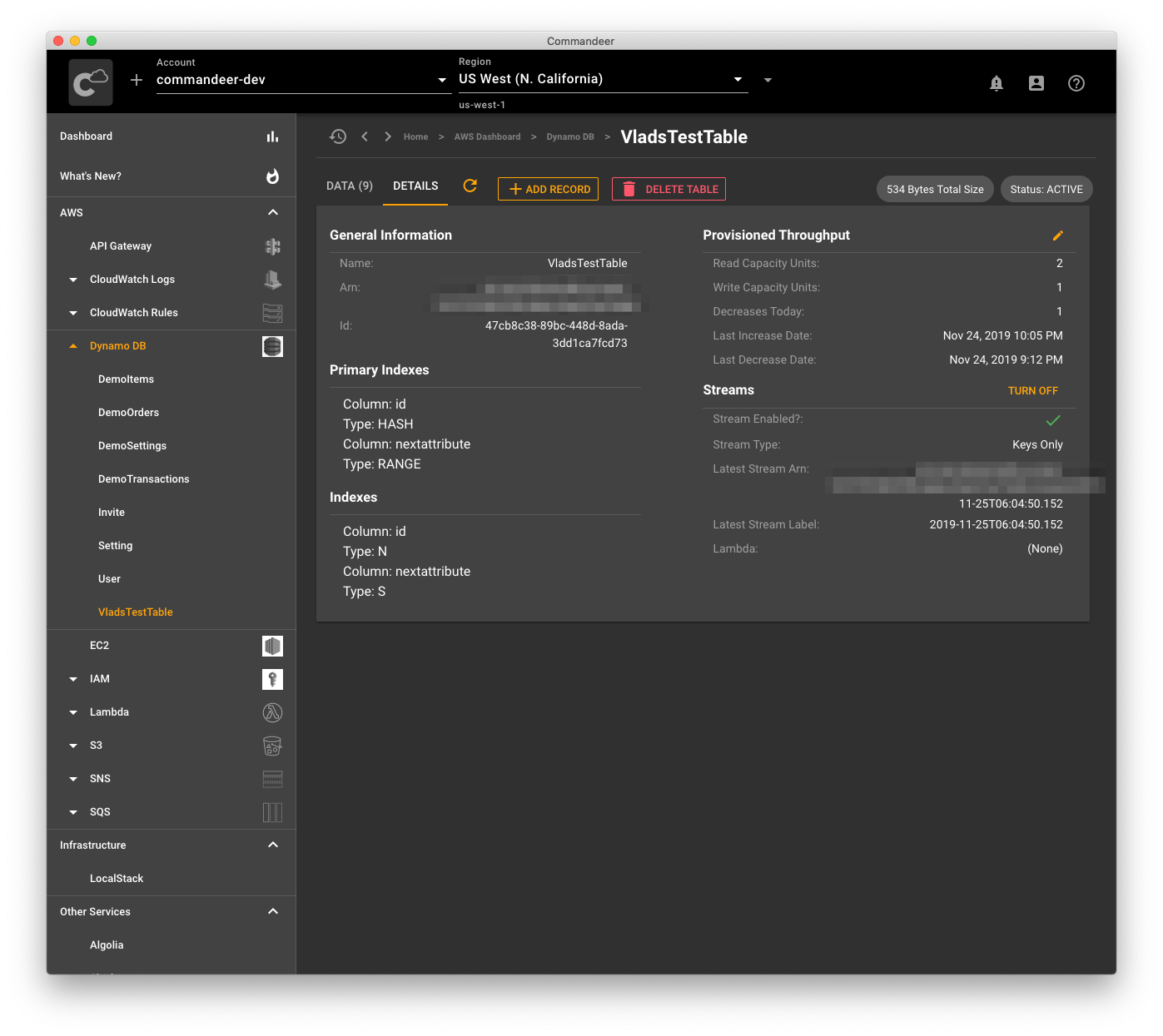
Task: Expand CloudWatch Rules tree node
Action: point(73,313)
